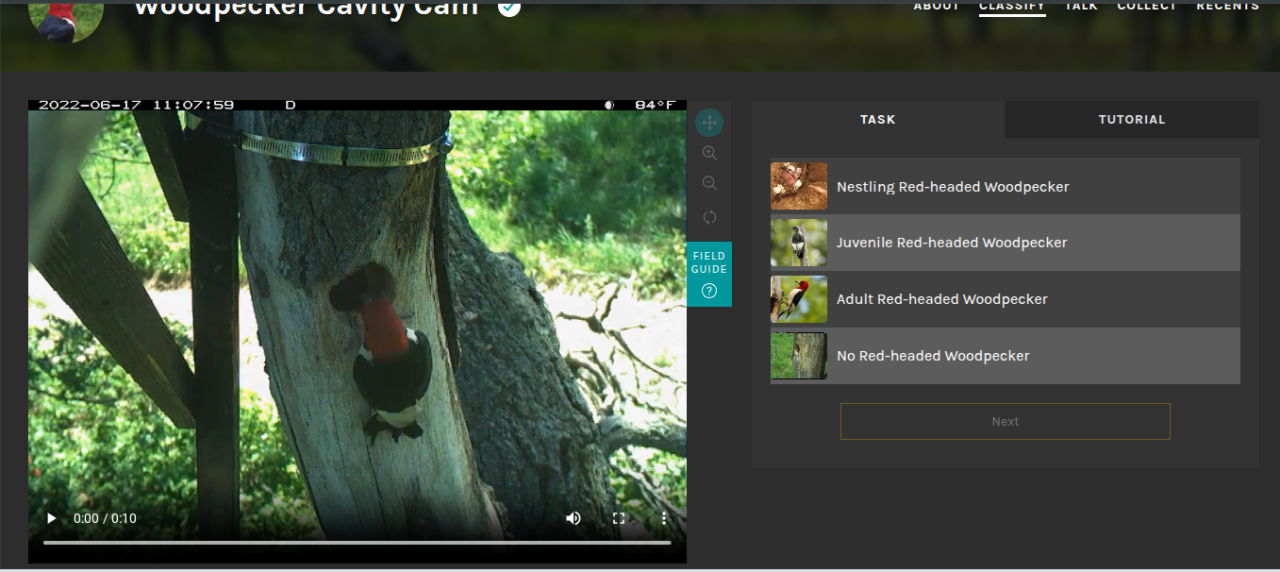The height and width of the screenshot is (572, 1280).
Task: Select the pan/move image tool
Action: pos(709,123)
